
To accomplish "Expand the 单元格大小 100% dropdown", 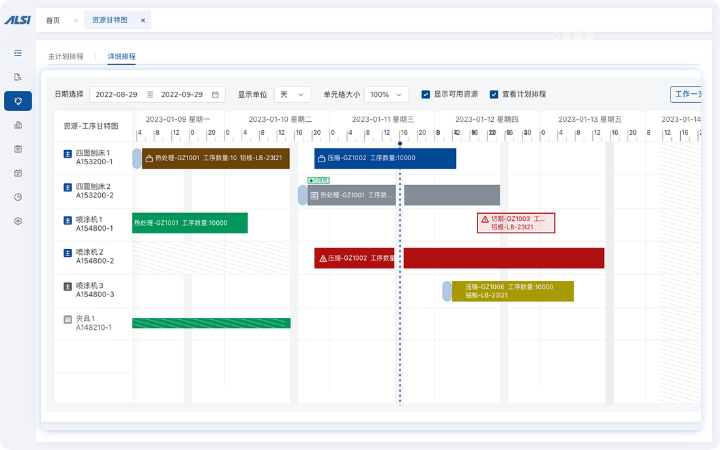I will click(x=385, y=95).
